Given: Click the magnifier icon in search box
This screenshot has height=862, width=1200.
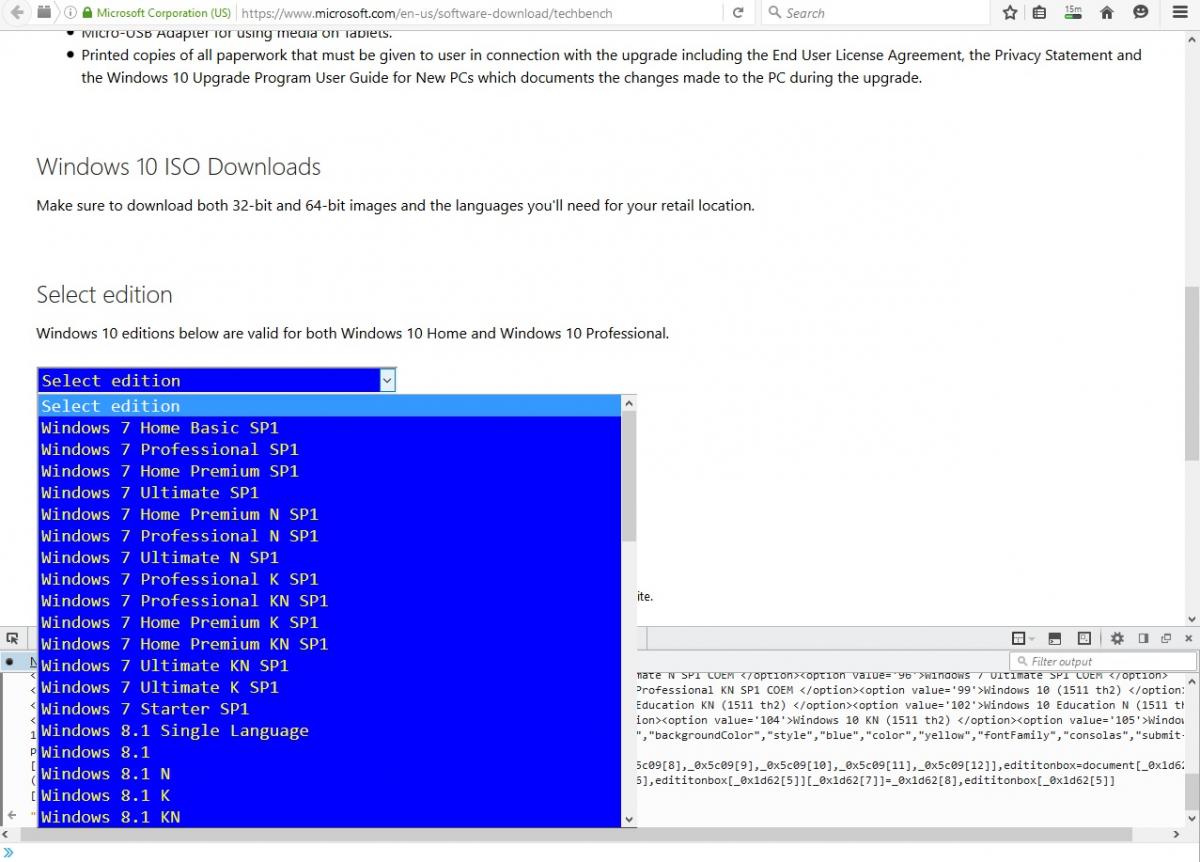Looking at the screenshot, I should click(x=774, y=13).
